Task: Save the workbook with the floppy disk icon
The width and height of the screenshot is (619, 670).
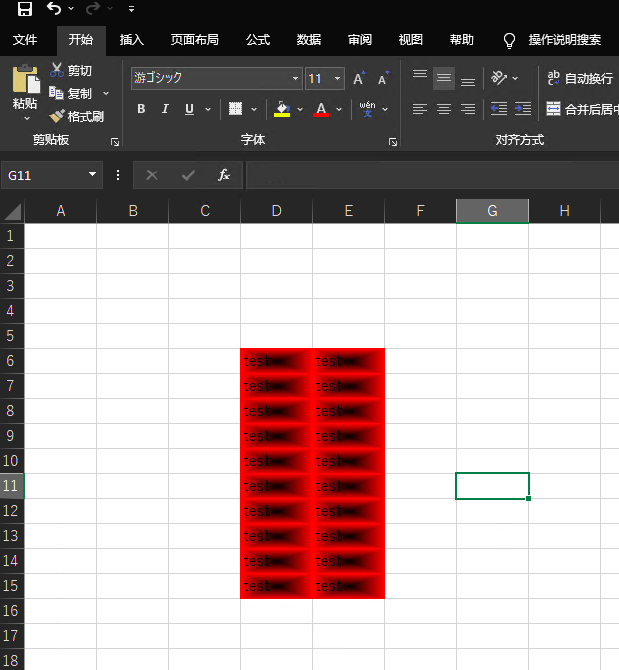Action: (x=24, y=9)
